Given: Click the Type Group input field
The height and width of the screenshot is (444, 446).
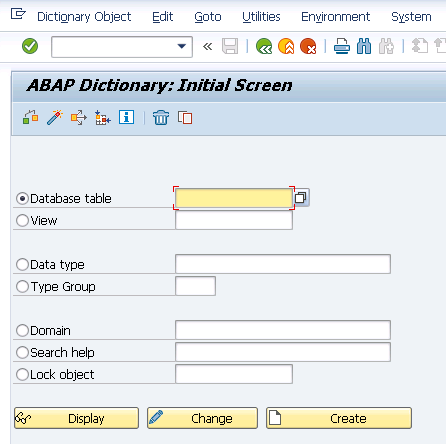Looking at the screenshot, I should 195,286.
